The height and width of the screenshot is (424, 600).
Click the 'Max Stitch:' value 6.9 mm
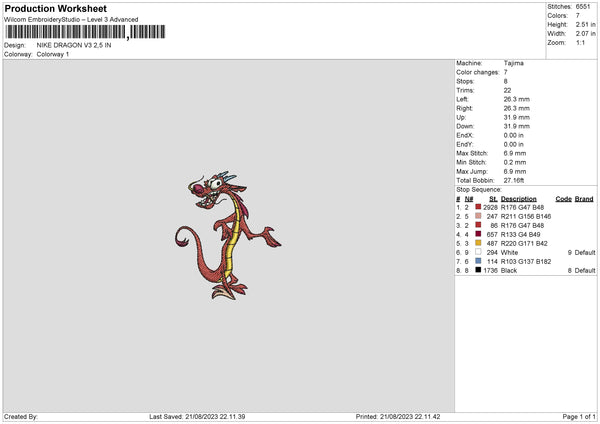click(515, 153)
